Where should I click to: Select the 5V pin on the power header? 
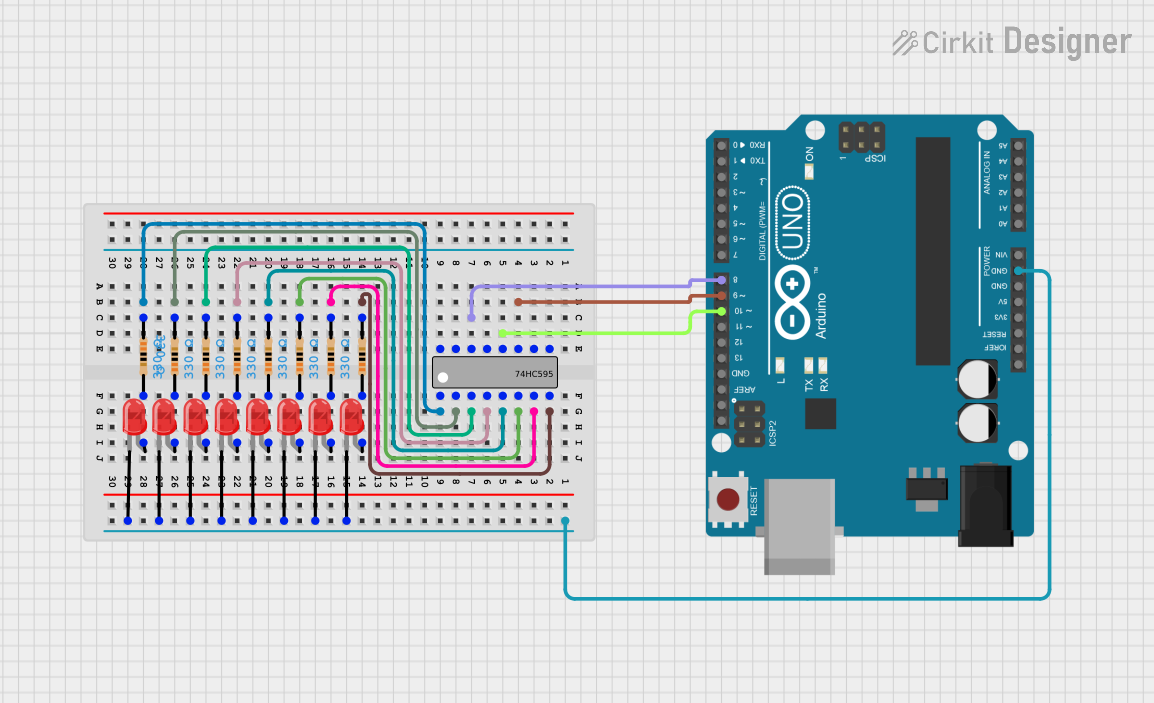coord(1019,302)
